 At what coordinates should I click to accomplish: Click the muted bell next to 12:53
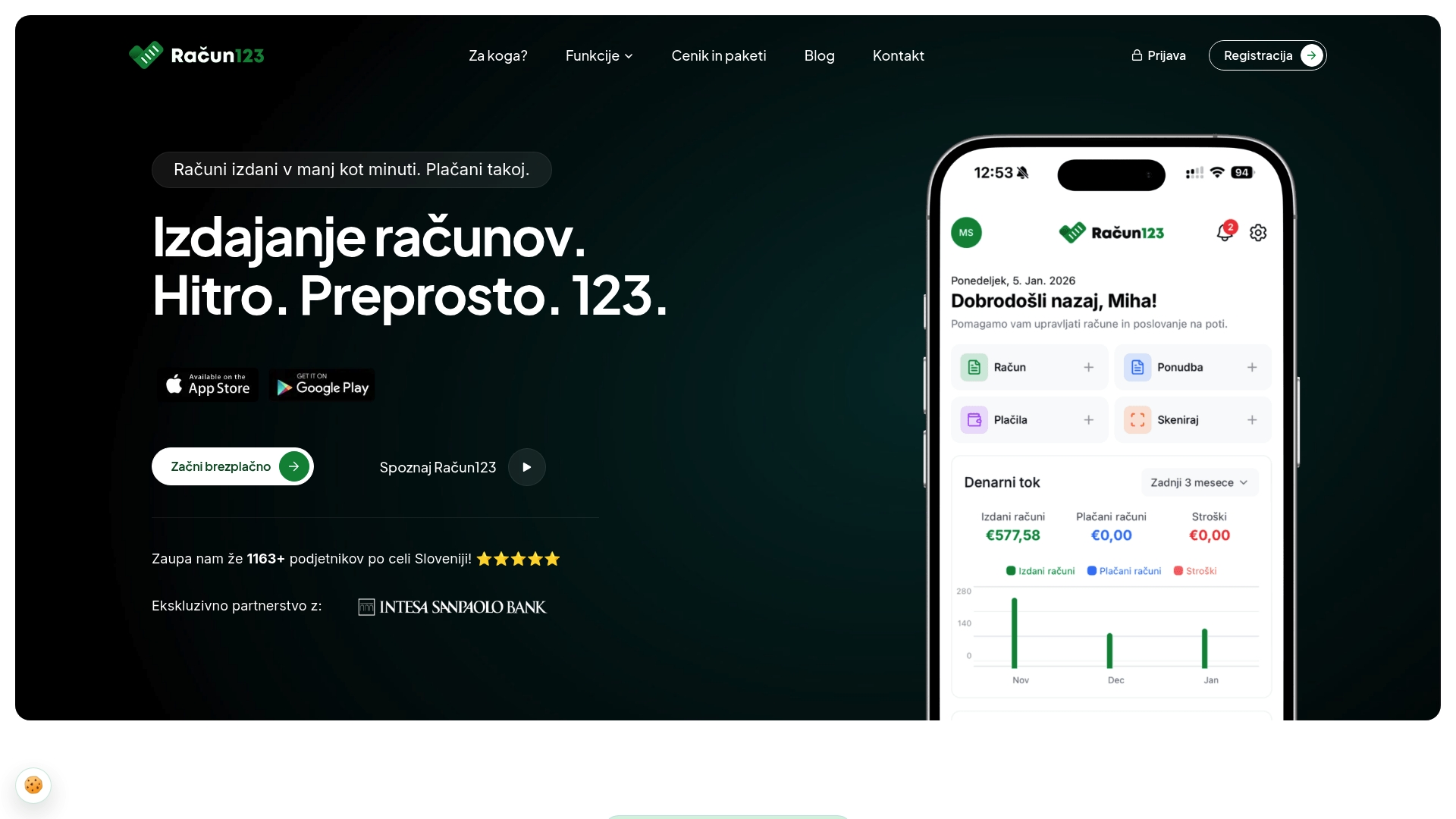(x=1023, y=173)
